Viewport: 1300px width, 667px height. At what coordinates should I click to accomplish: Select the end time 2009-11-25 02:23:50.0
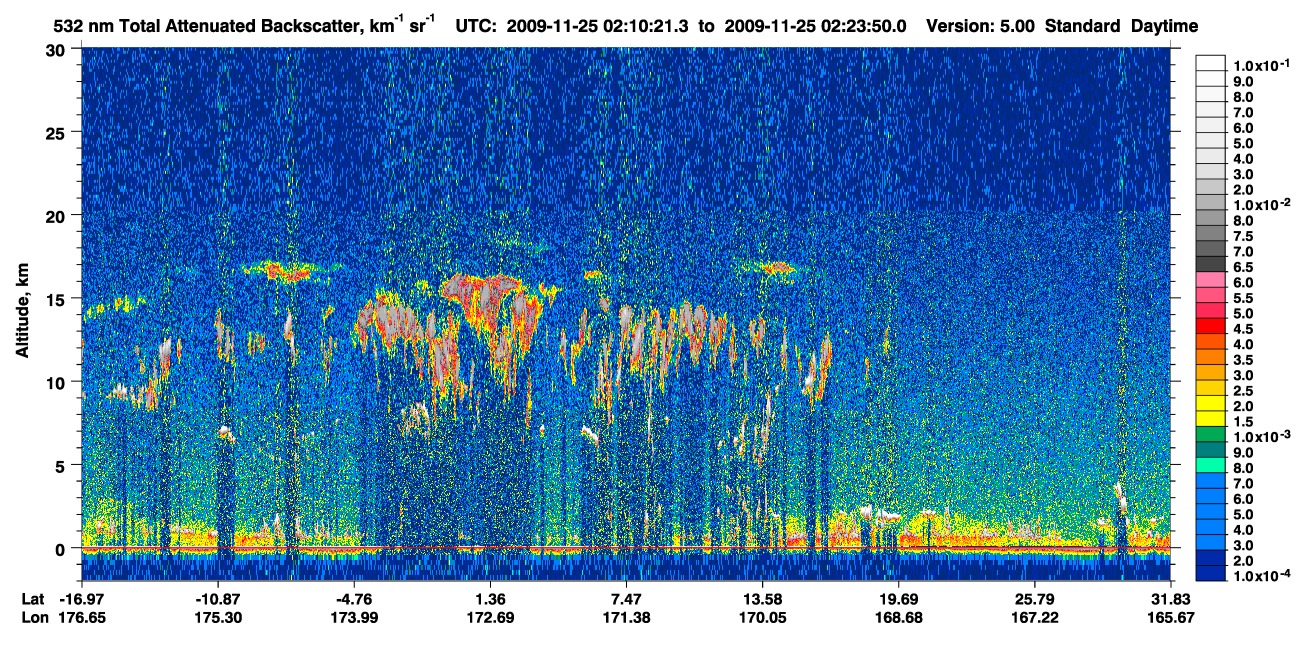(x=814, y=26)
